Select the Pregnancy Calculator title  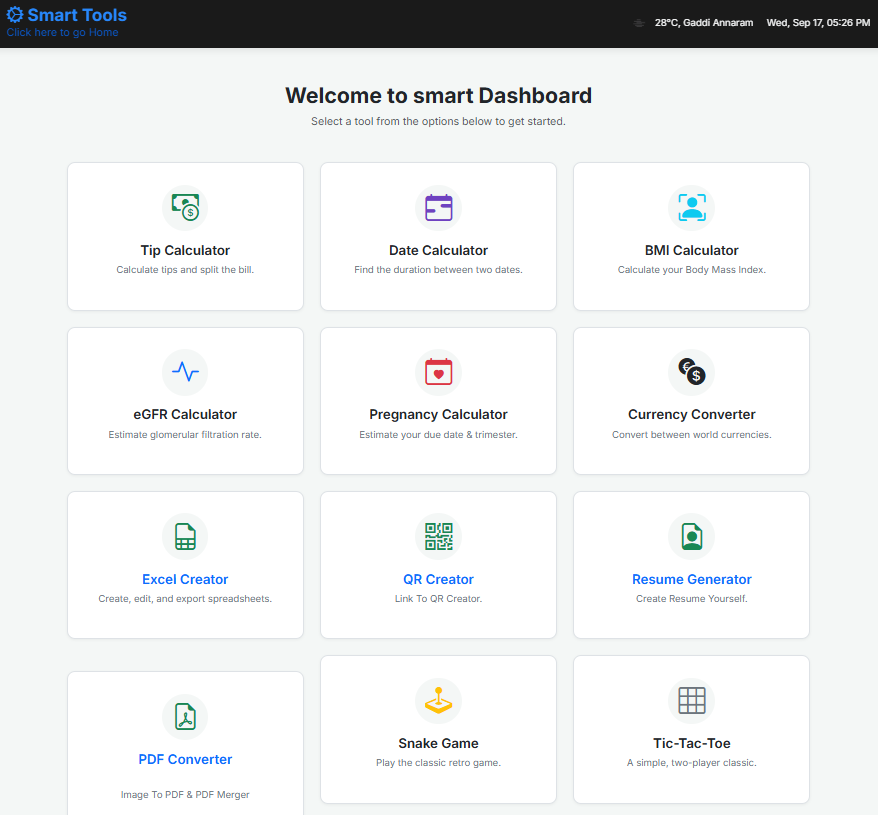pos(438,415)
